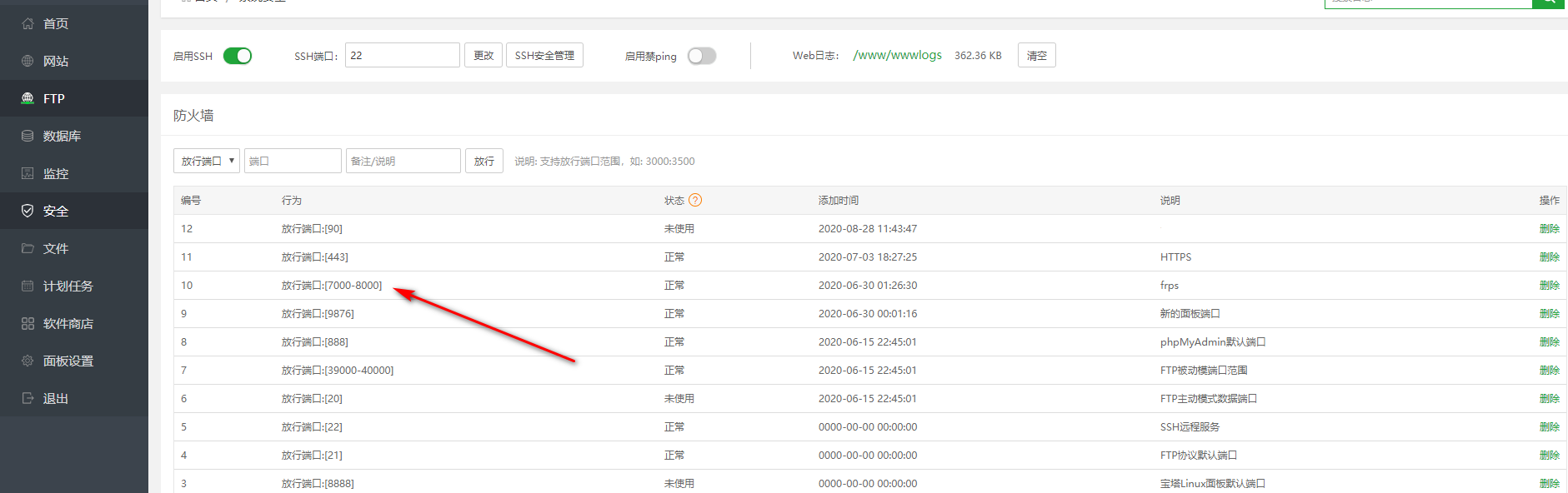
Task: Click the 2020-08-28 11:43:47 timestamp
Action: [868, 228]
